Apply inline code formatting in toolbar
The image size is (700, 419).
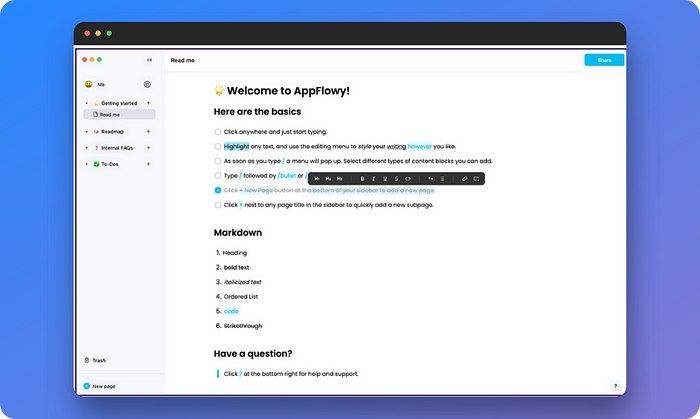(x=408, y=178)
